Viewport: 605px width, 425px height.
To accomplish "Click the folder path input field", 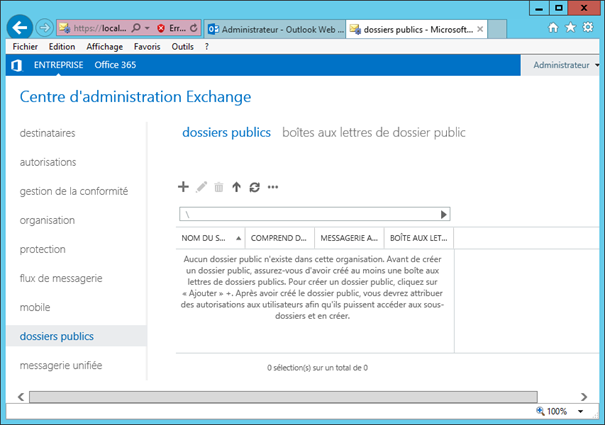I will [309, 214].
